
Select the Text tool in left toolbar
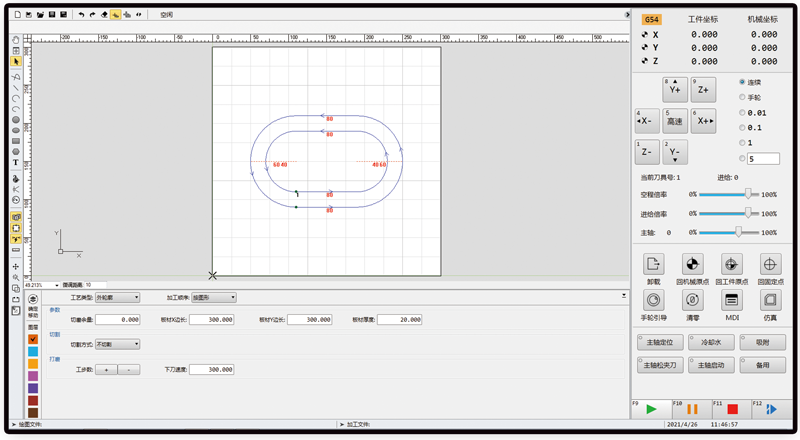[x=16, y=162]
